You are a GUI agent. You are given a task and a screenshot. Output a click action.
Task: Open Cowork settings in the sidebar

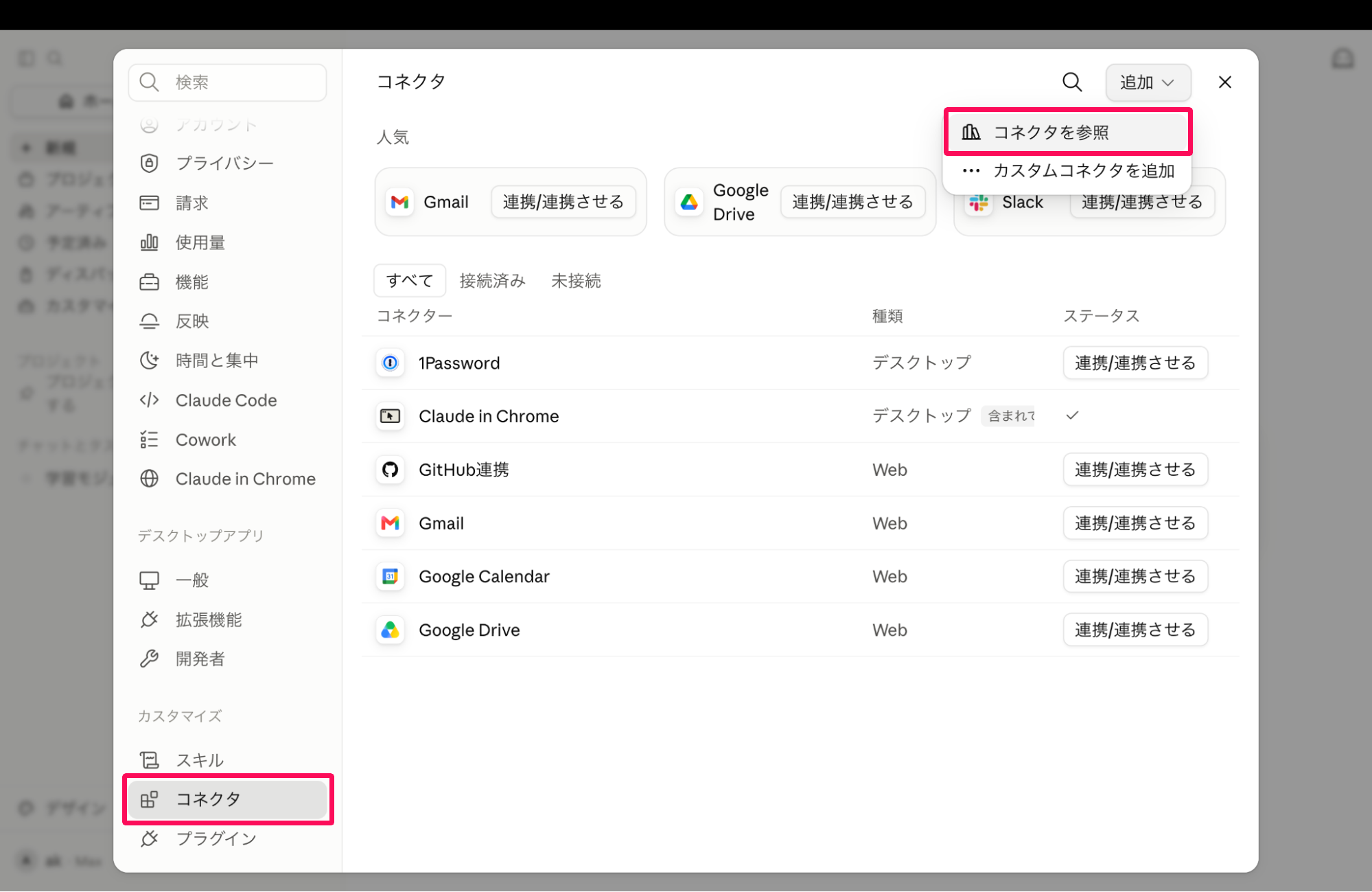(228, 439)
